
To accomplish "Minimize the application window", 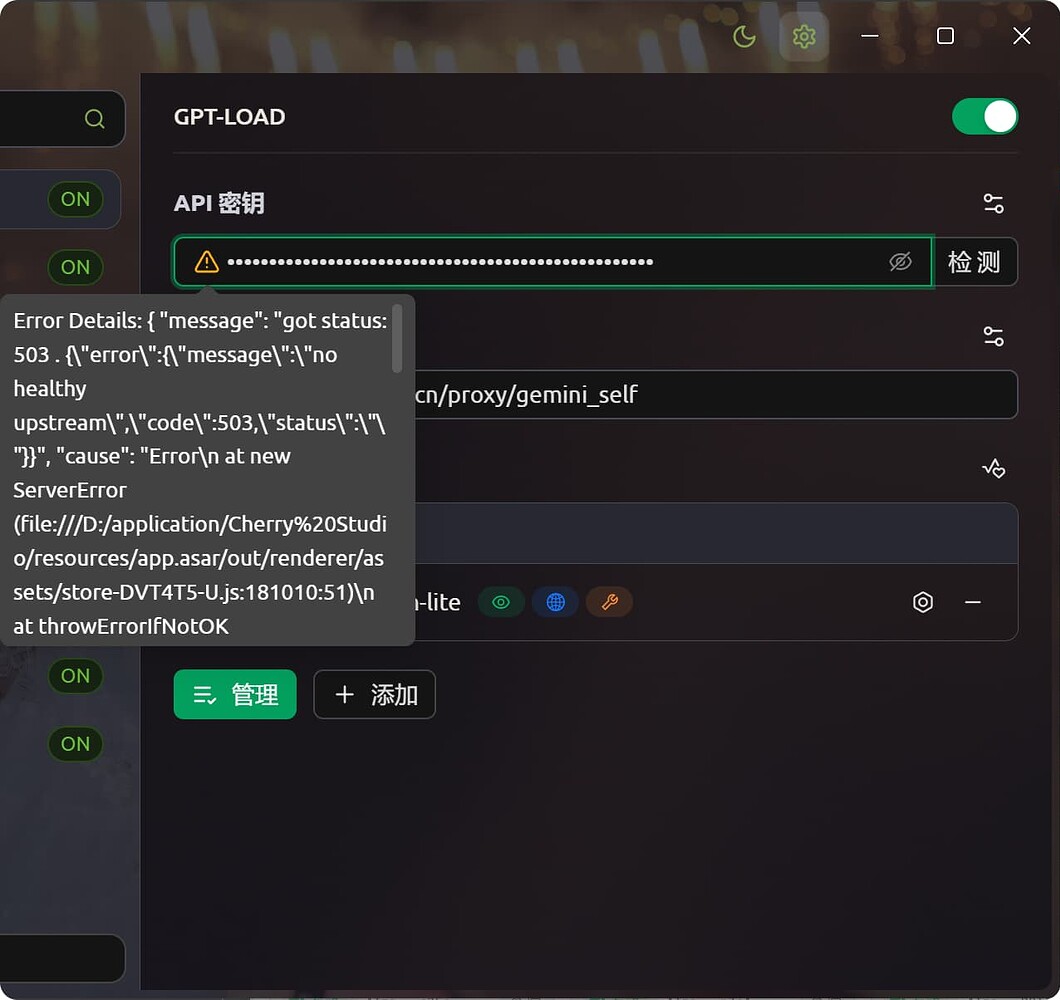I will tap(869, 36).
